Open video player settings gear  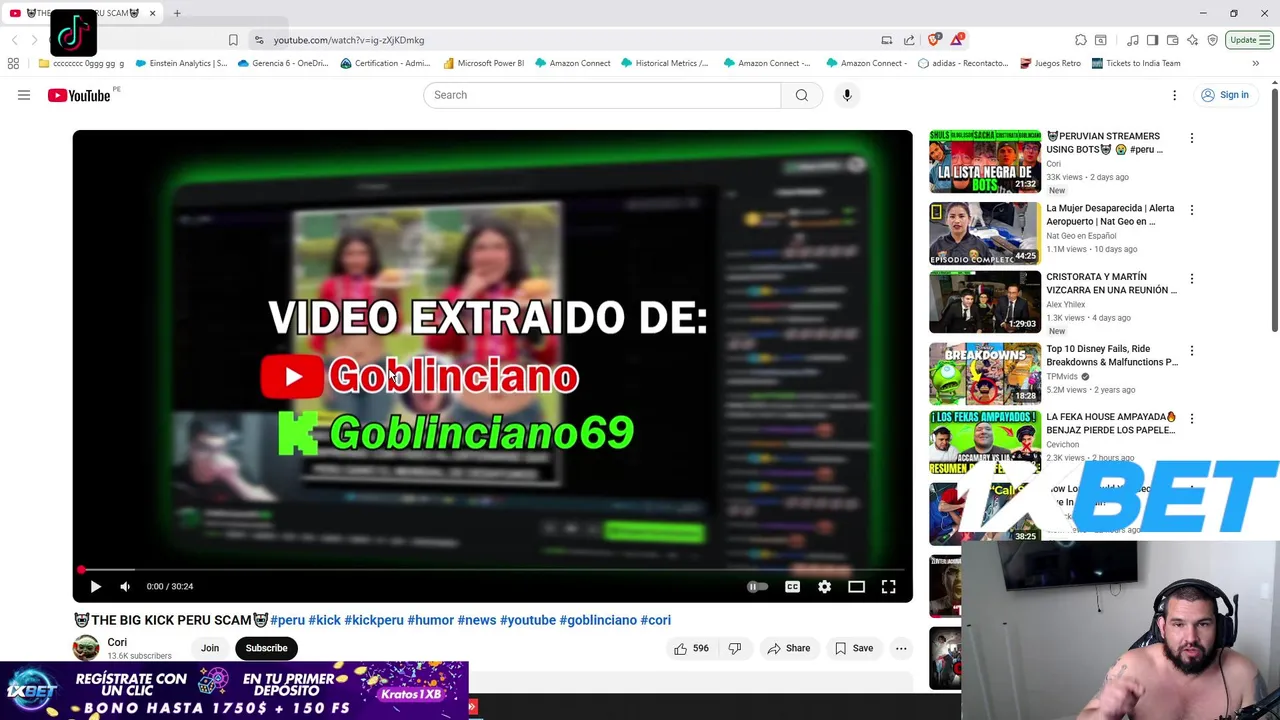pyautogui.click(x=824, y=587)
